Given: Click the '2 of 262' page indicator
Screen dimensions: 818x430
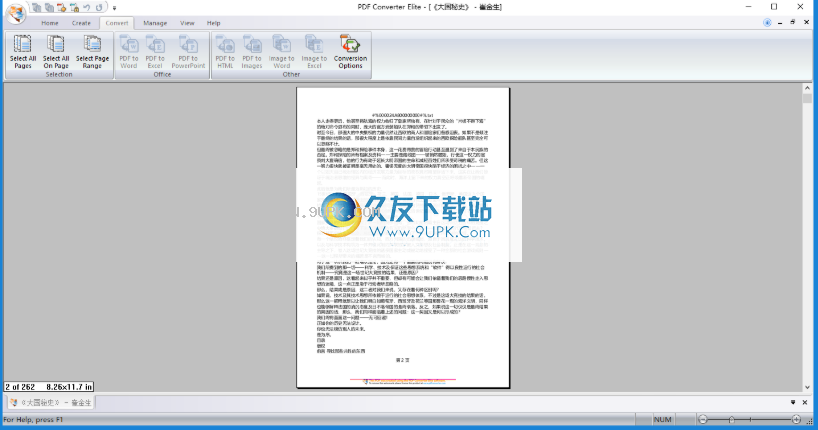Looking at the screenshot, I should click(20, 387).
